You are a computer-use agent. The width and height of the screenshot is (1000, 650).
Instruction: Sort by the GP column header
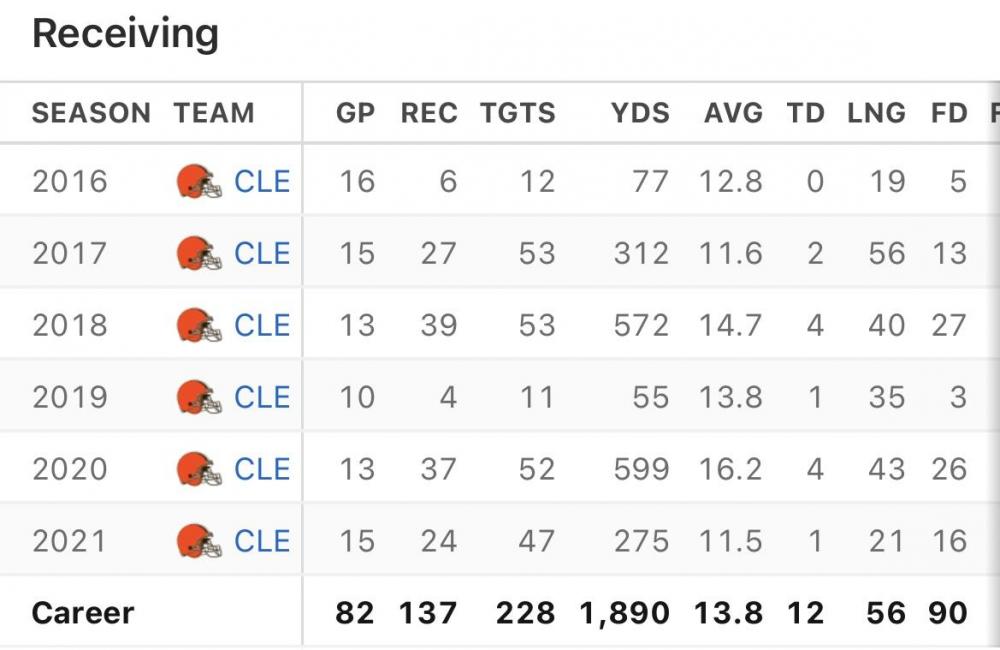pyautogui.click(x=355, y=113)
